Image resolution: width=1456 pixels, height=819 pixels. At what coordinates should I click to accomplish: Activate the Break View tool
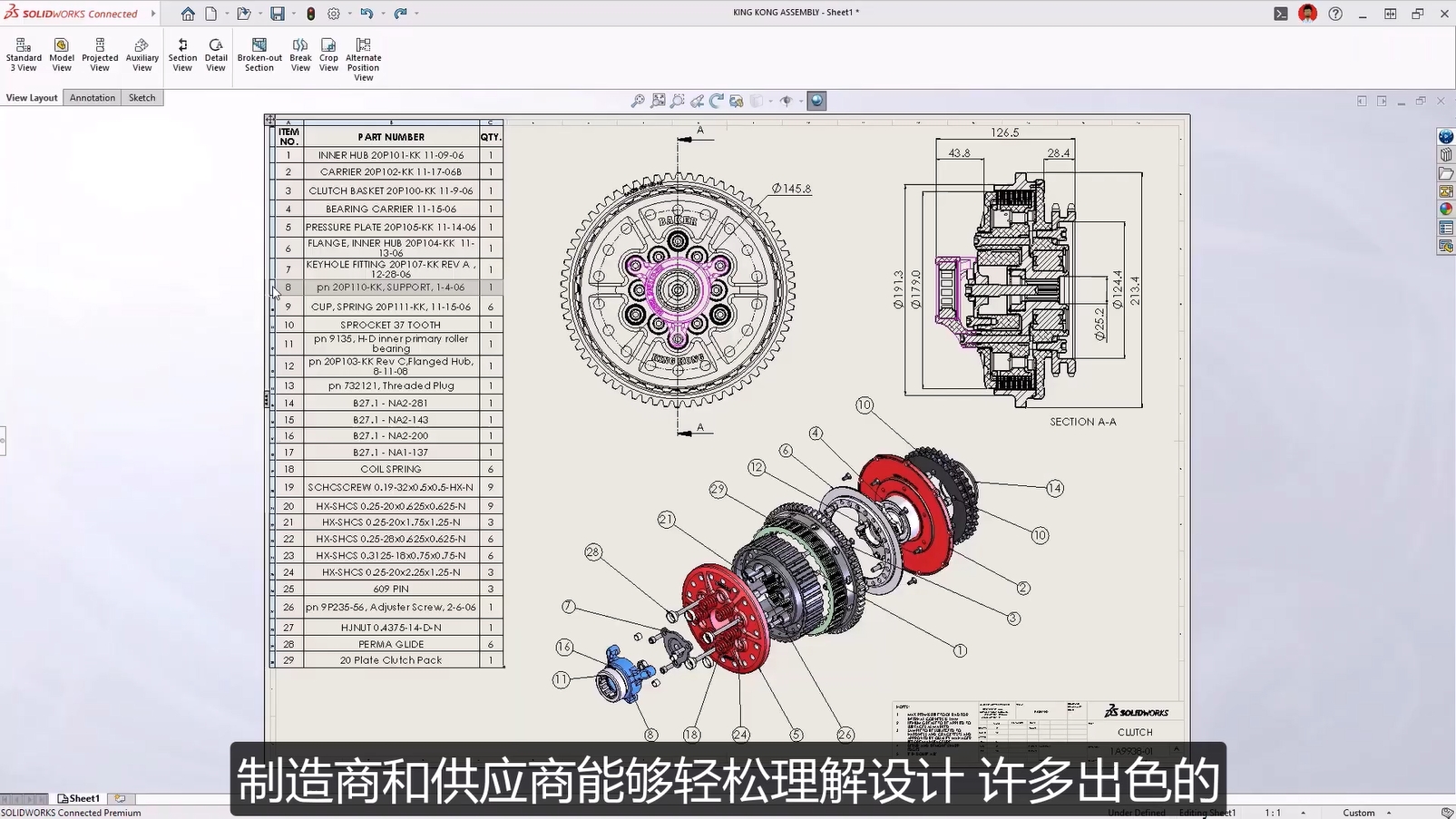[x=299, y=54]
